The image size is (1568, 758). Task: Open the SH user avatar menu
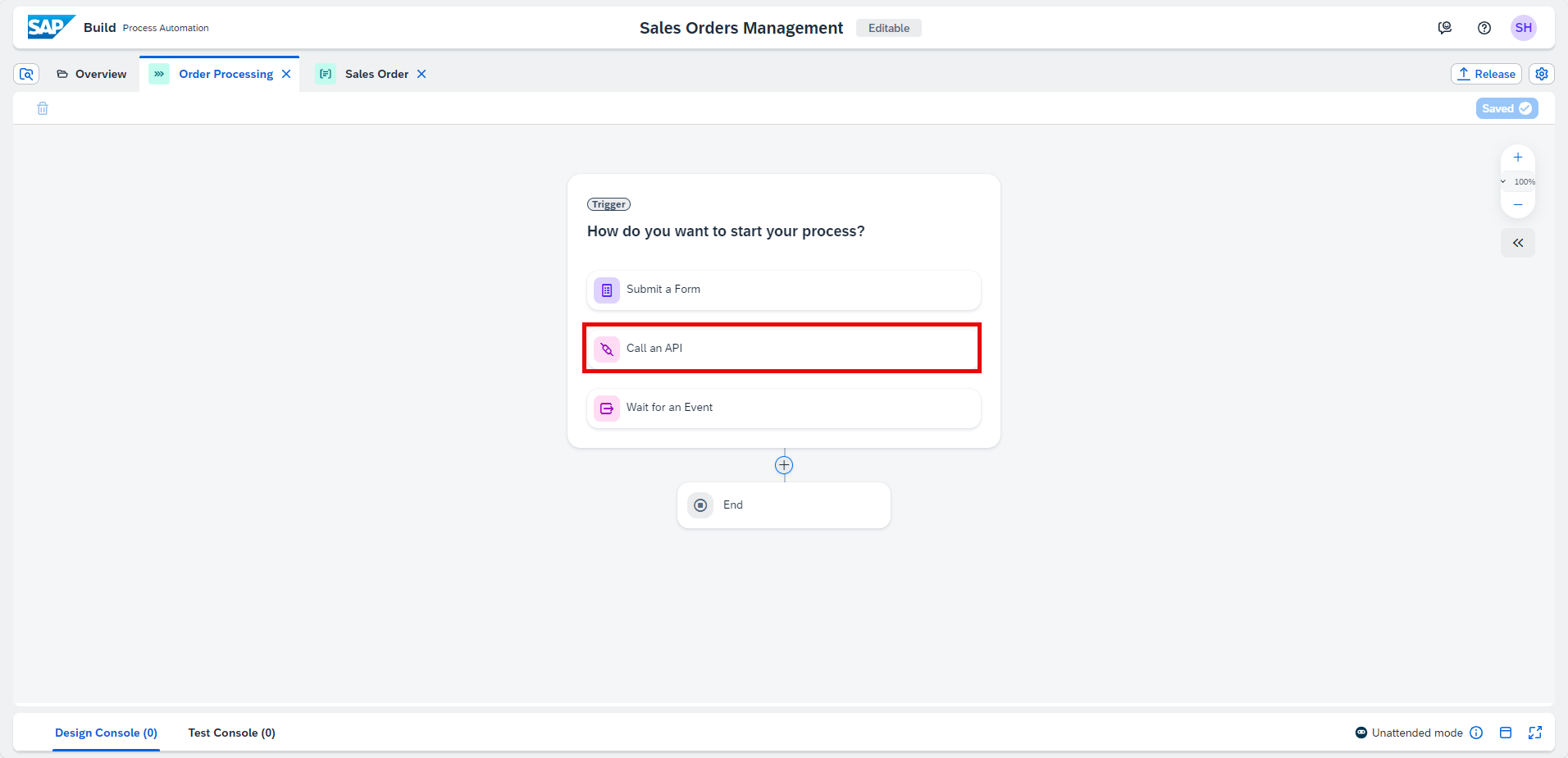(x=1524, y=28)
